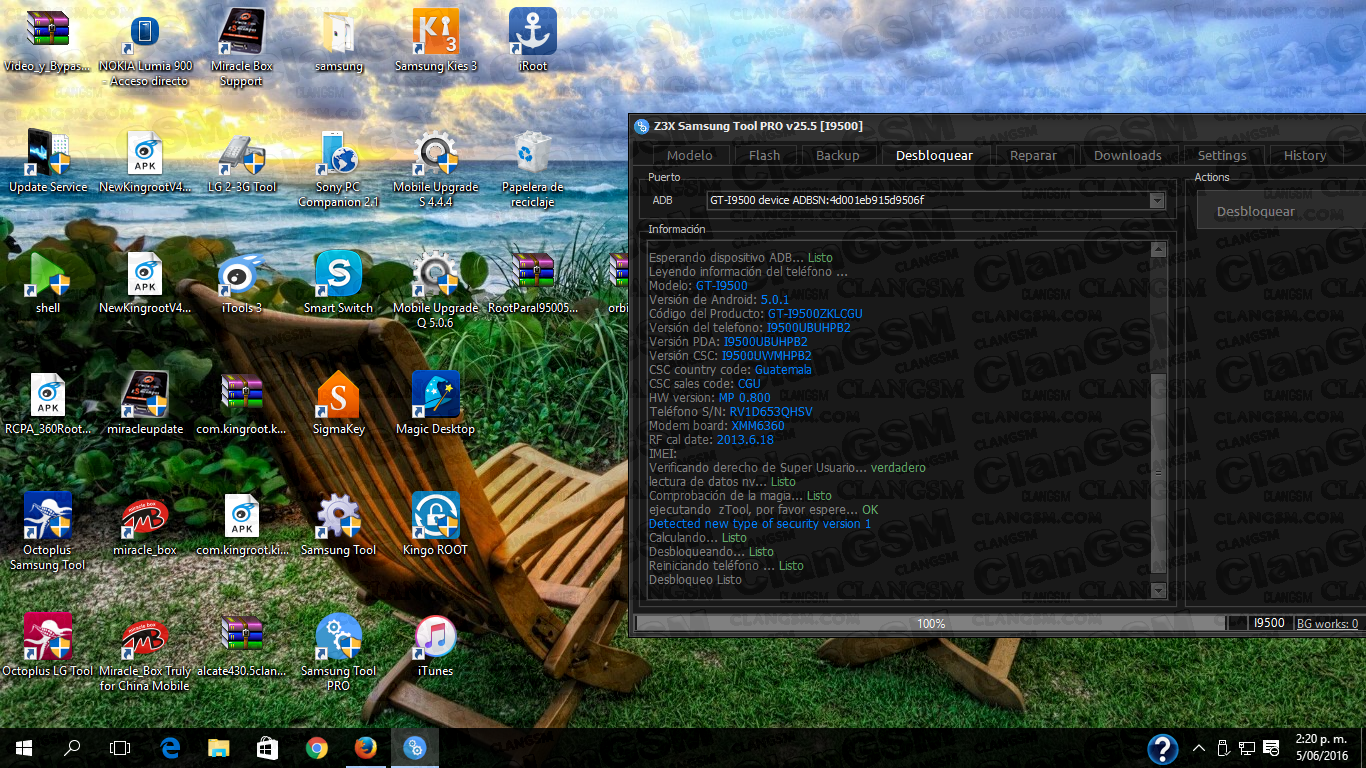Open com.kingroot.ki APK file icon
The width and height of the screenshot is (1366, 768).
pyautogui.click(x=242, y=516)
